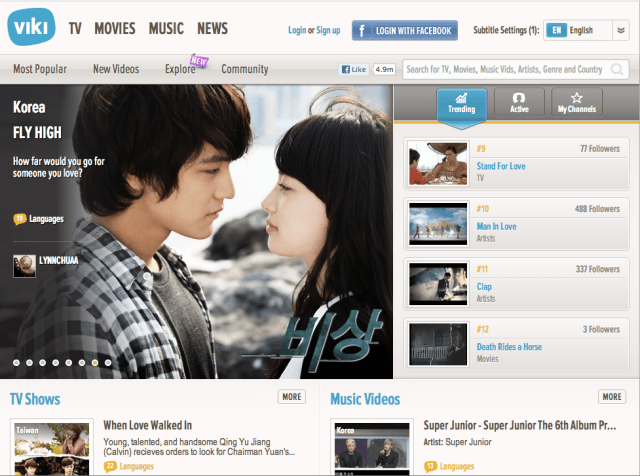Click the My Channels star icon
The image size is (640, 476).
pyautogui.click(x=576, y=98)
